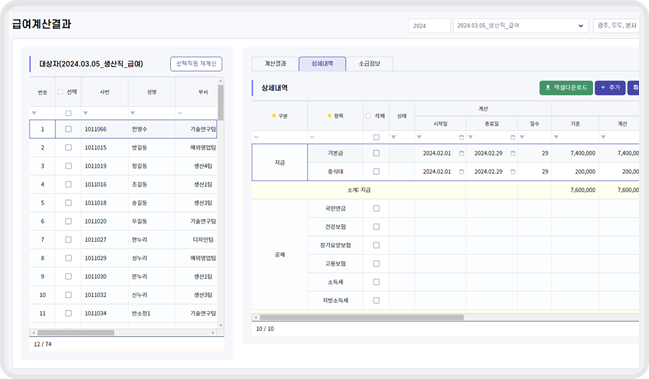The width and height of the screenshot is (649, 379).
Task: Open calendar icon in 종료일 filter row
Action: pyautogui.click(x=513, y=137)
